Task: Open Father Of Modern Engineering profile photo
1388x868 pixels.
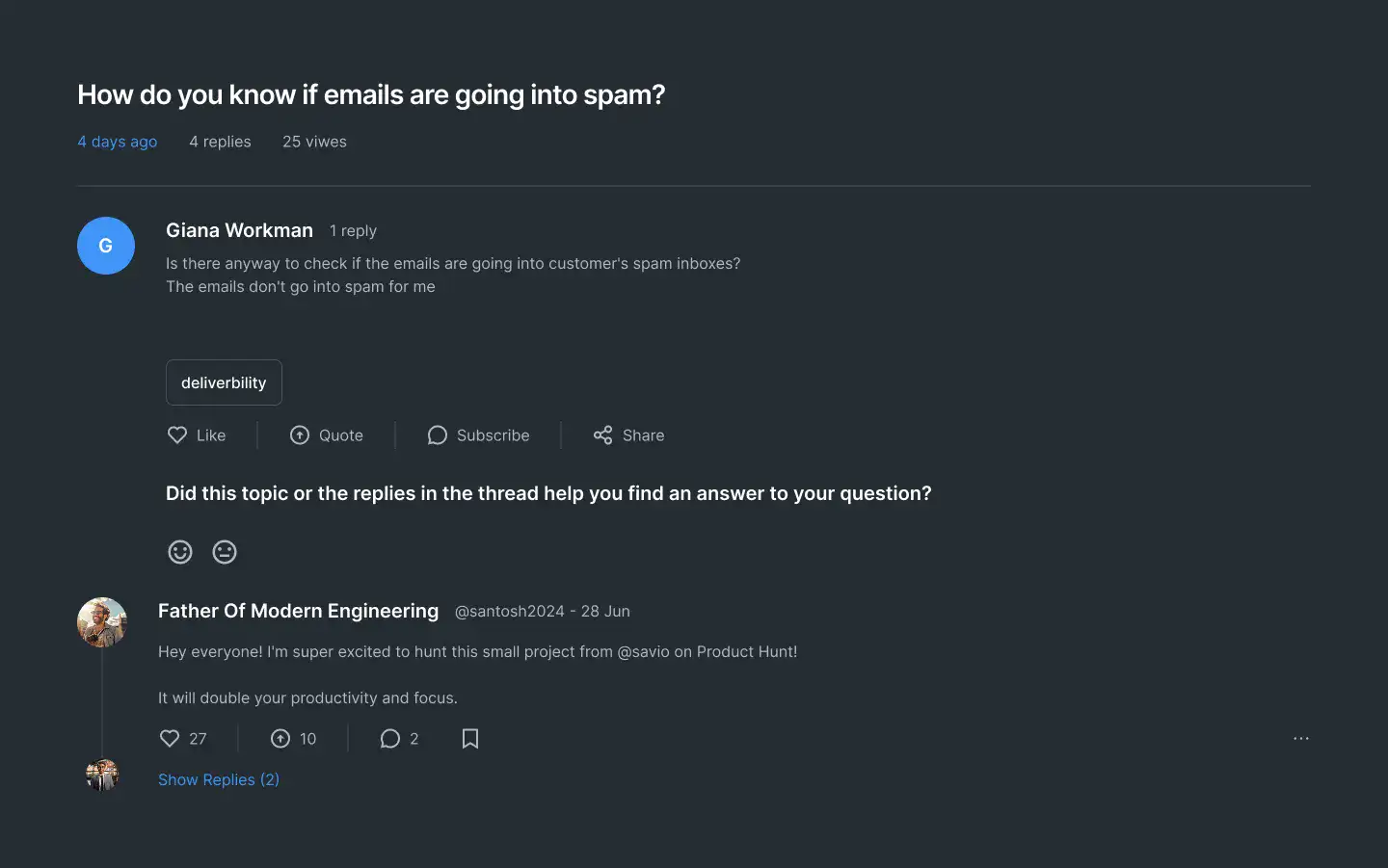Action: (102, 622)
